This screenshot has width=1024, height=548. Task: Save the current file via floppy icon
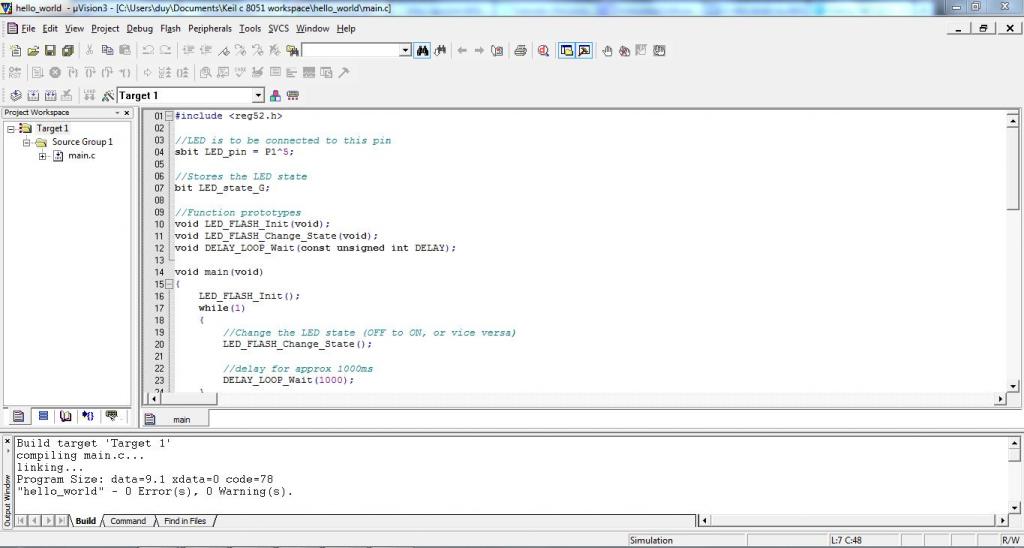[50, 51]
